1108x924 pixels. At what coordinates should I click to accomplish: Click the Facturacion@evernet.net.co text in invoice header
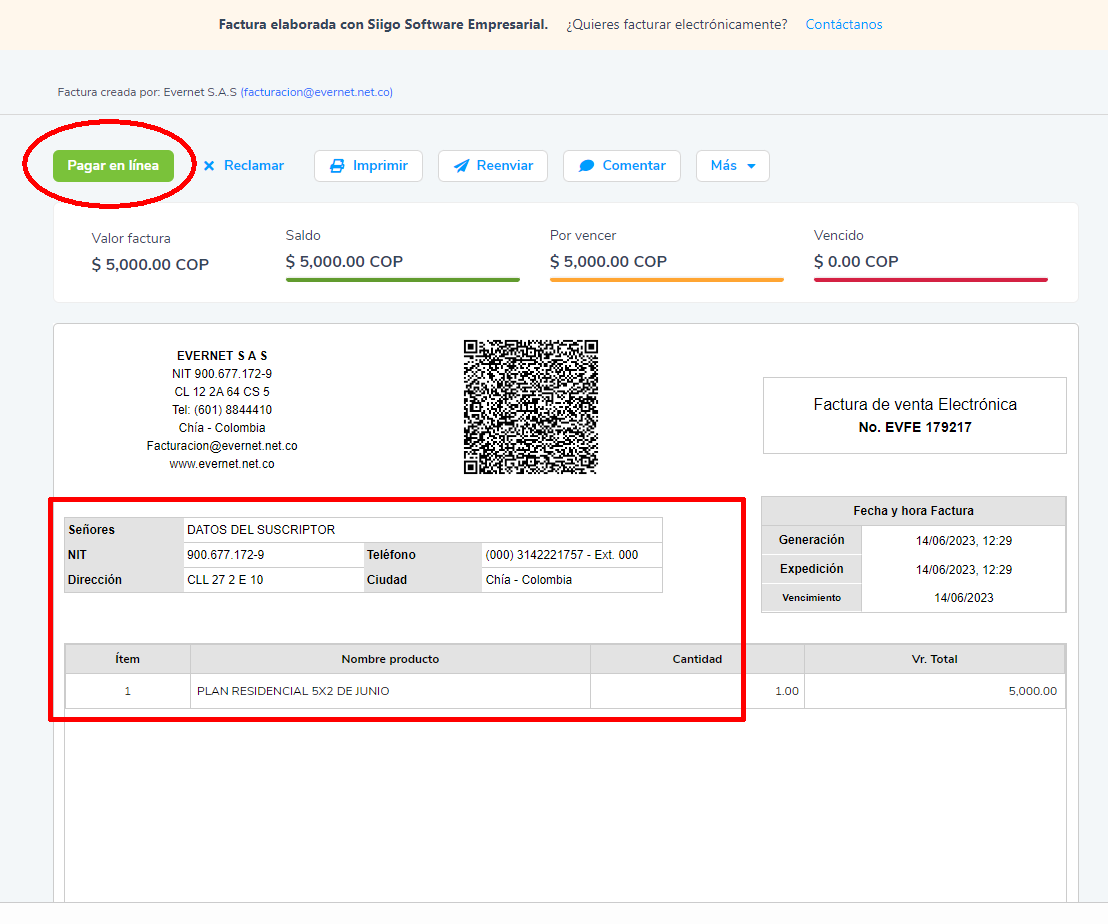222,446
